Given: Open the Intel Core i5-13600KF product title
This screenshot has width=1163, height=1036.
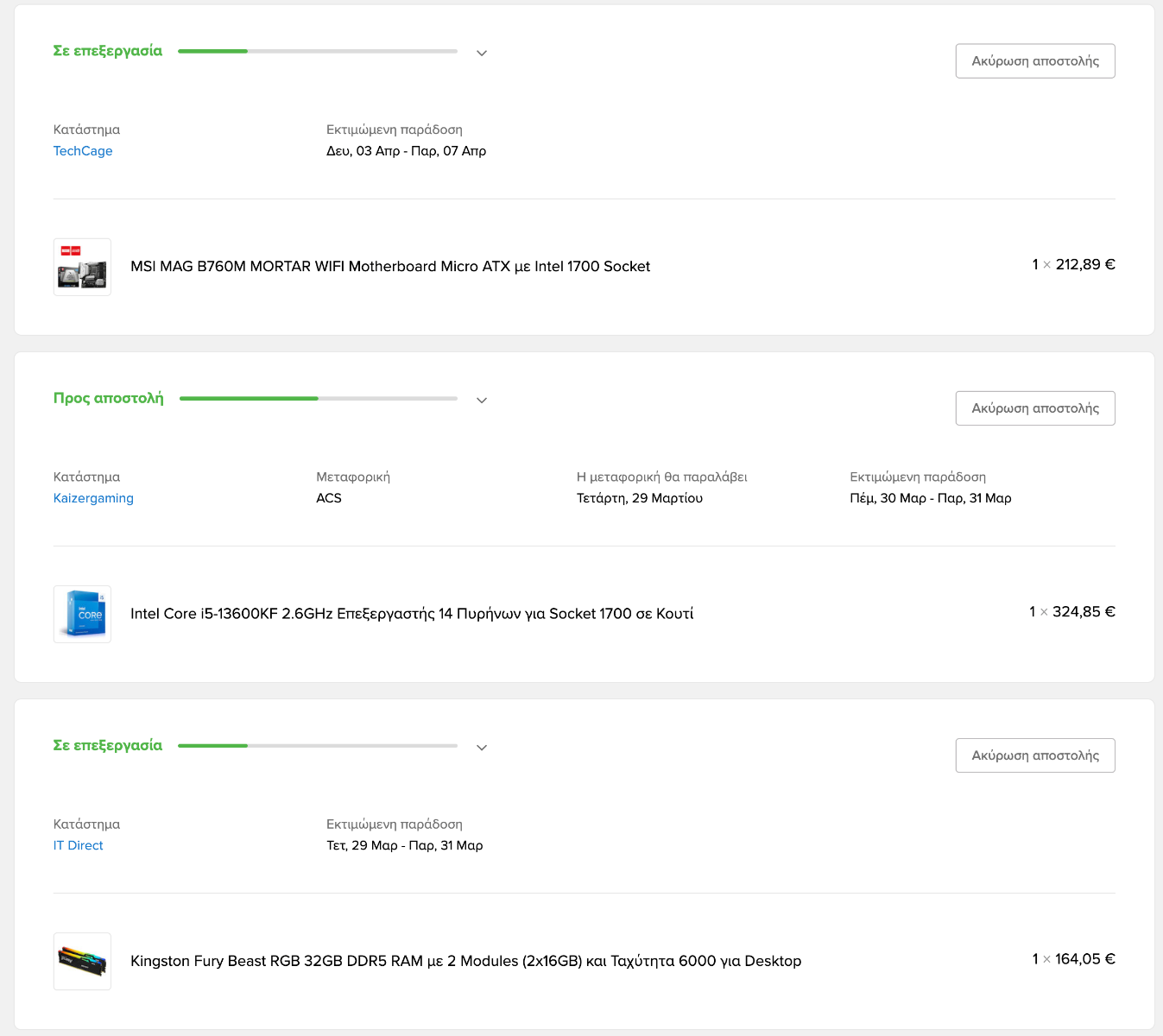Looking at the screenshot, I should click(x=412, y=614).
